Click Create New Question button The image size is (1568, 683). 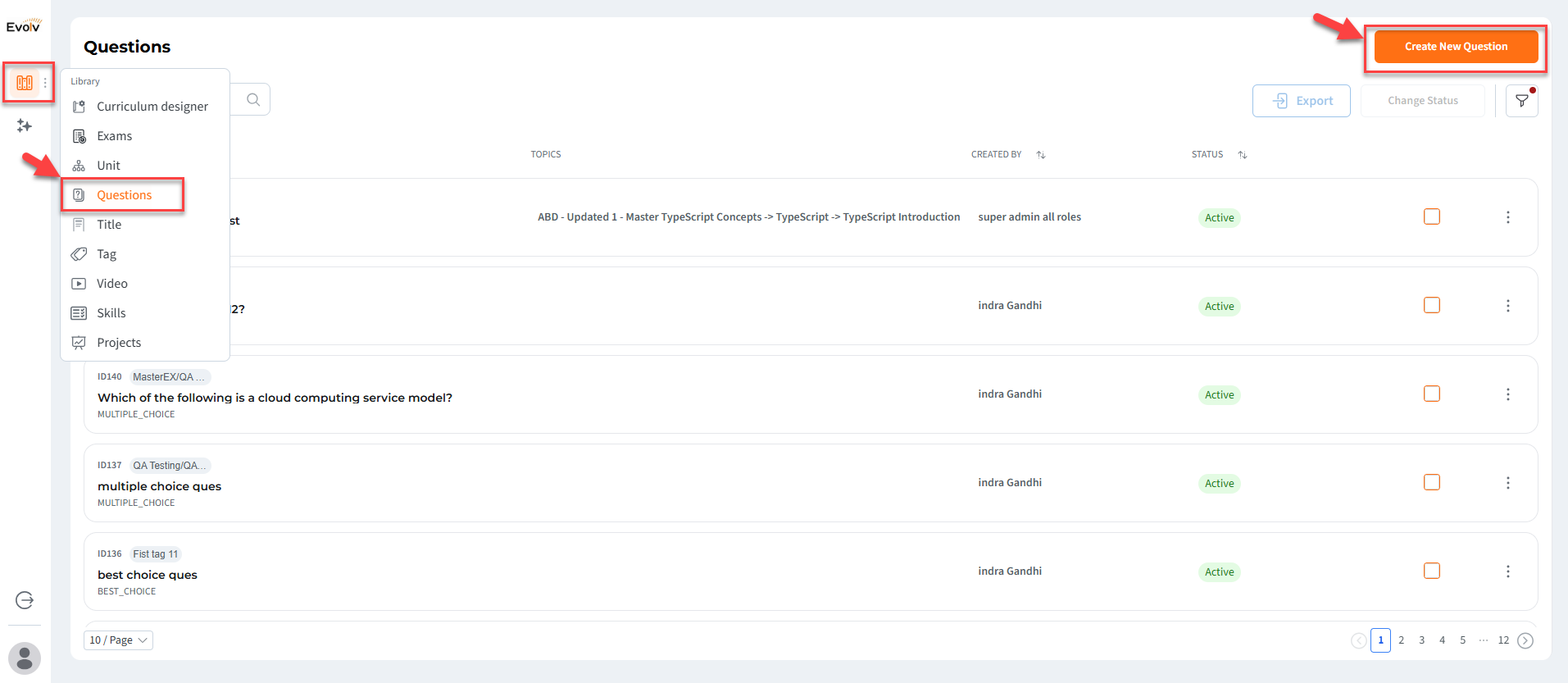pyautogui.click(x=1457, y=47)
